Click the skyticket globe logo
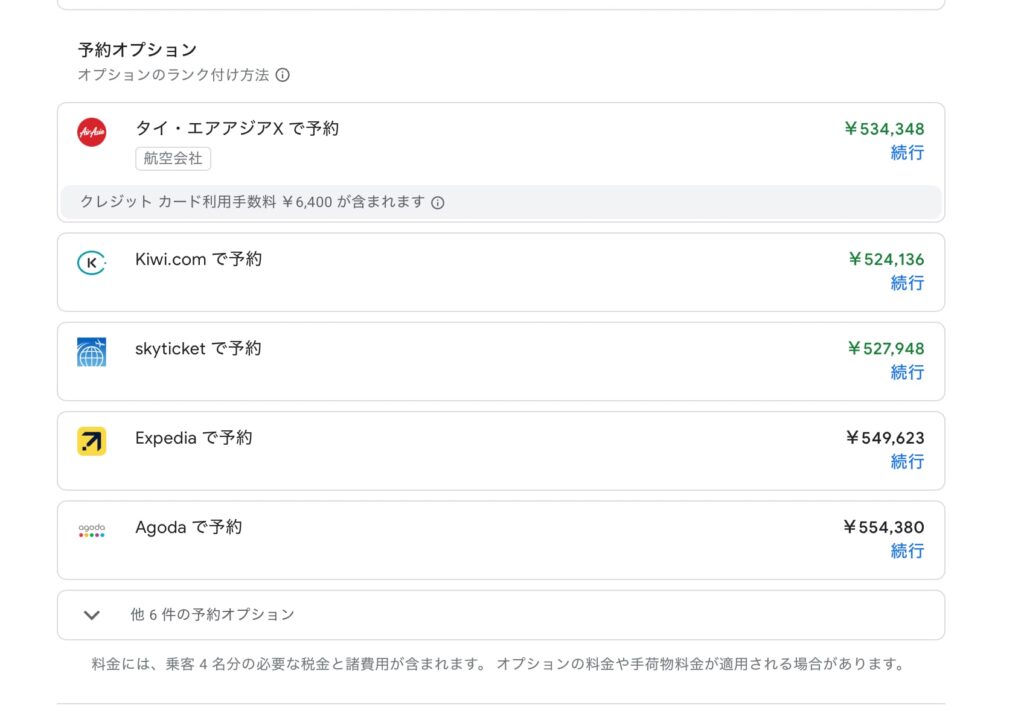This screenshot has width=1024, height=711. pos(92,352)
